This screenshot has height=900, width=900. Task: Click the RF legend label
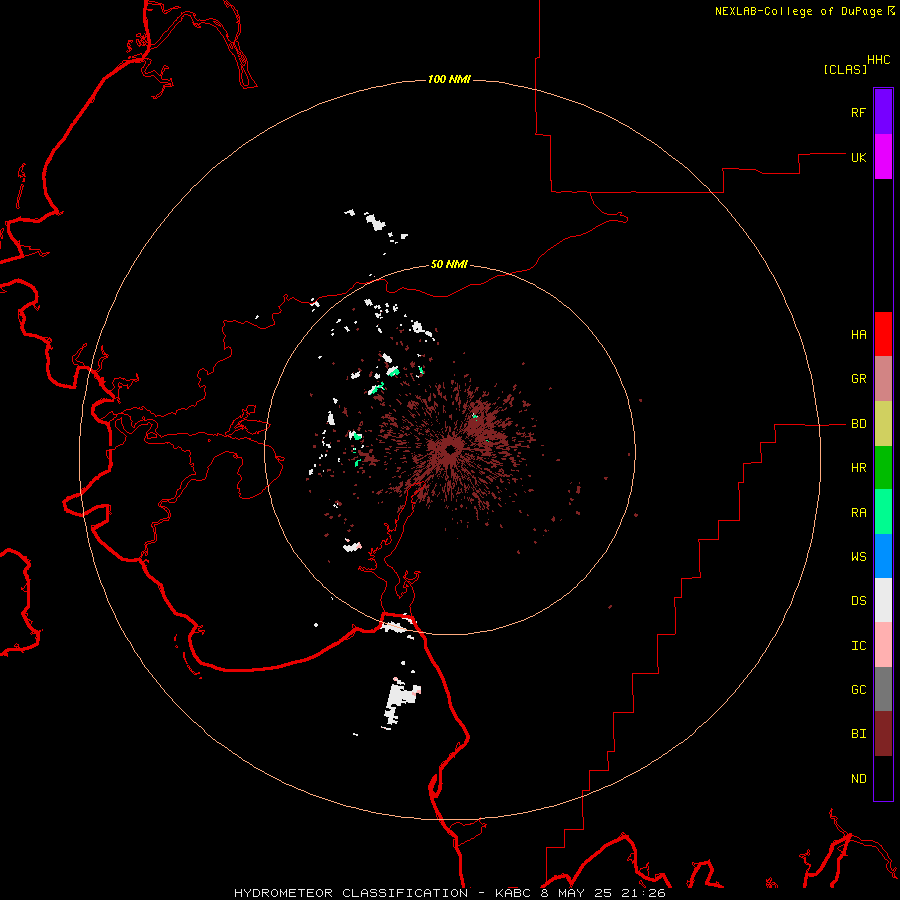tap(858, 113)
